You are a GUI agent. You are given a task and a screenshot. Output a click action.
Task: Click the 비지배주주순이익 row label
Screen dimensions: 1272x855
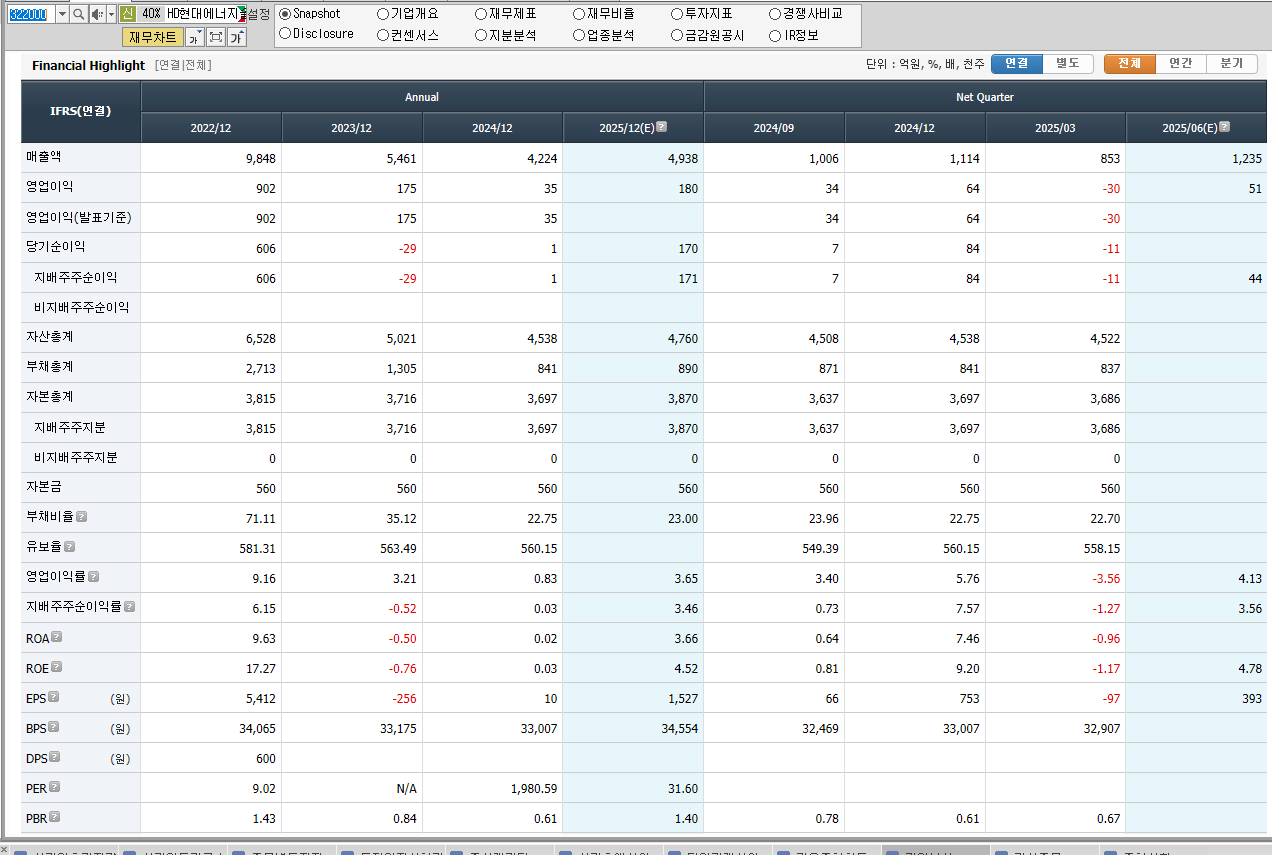tap(81, 307)
